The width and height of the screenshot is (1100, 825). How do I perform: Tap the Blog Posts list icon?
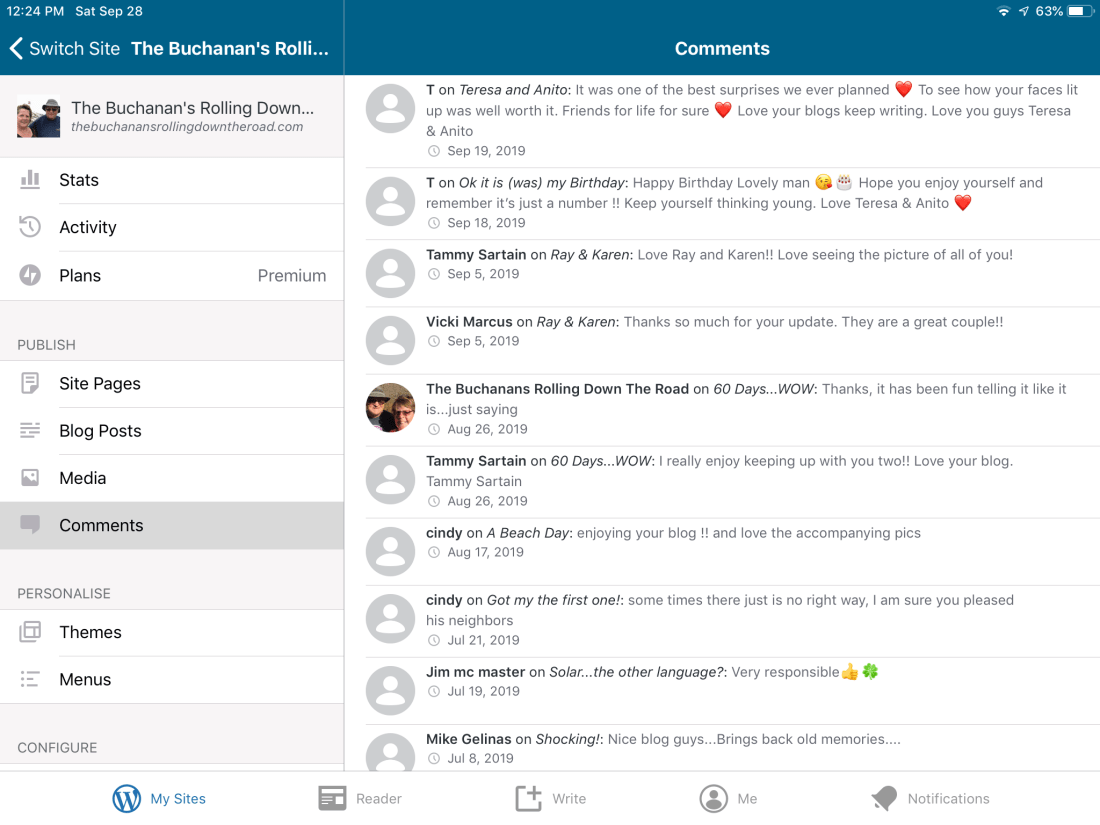coord(30,431)
